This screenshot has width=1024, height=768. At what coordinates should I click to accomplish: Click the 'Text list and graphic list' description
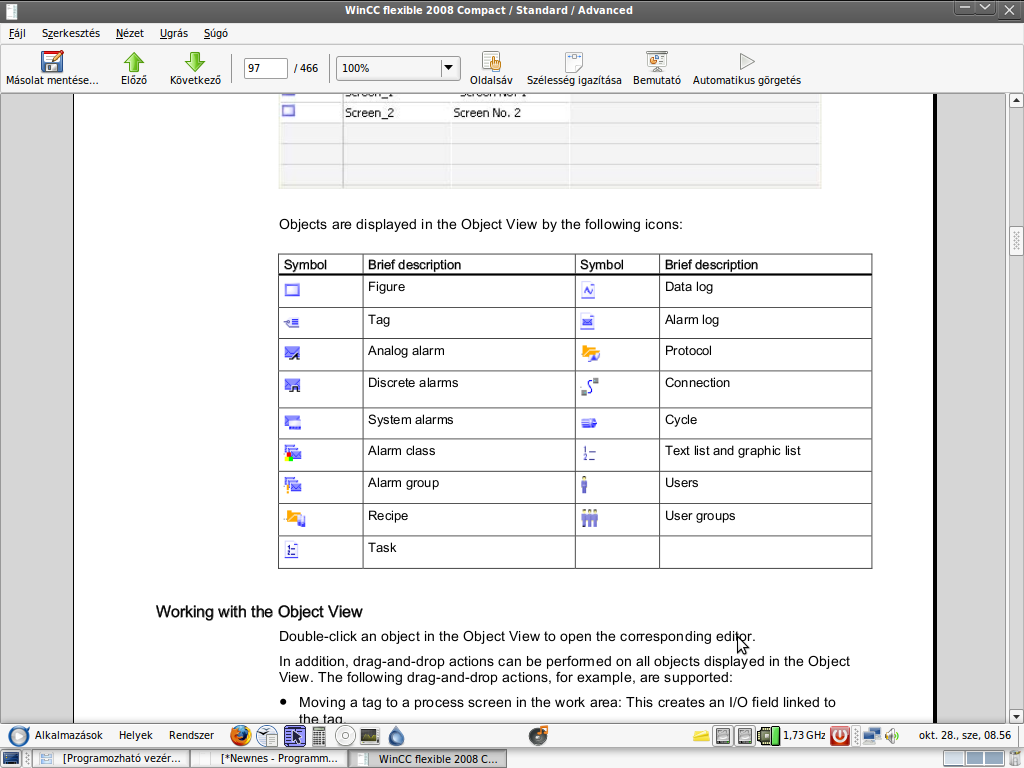coord(732,451)
